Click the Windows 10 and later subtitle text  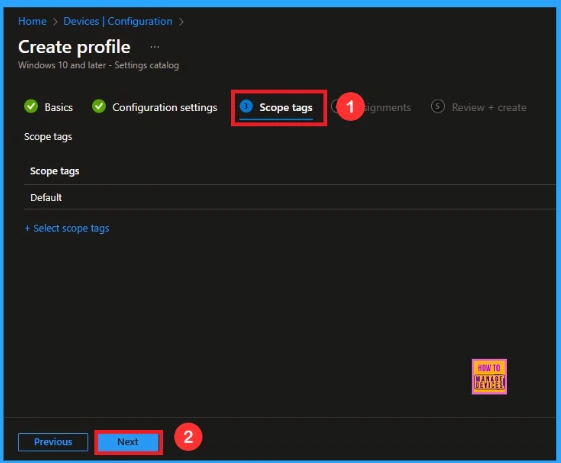pos(98,65)
